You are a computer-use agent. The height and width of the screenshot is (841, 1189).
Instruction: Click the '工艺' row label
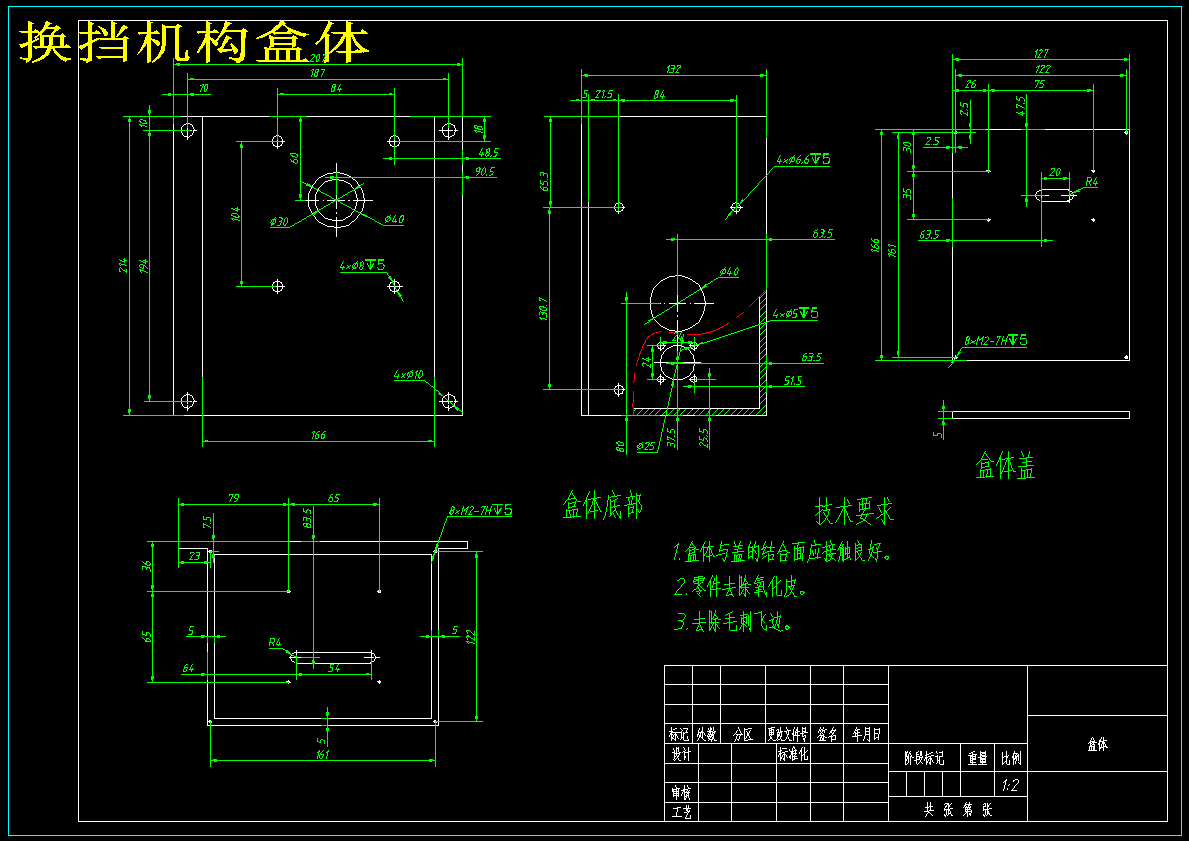click(x=682, y=812)
